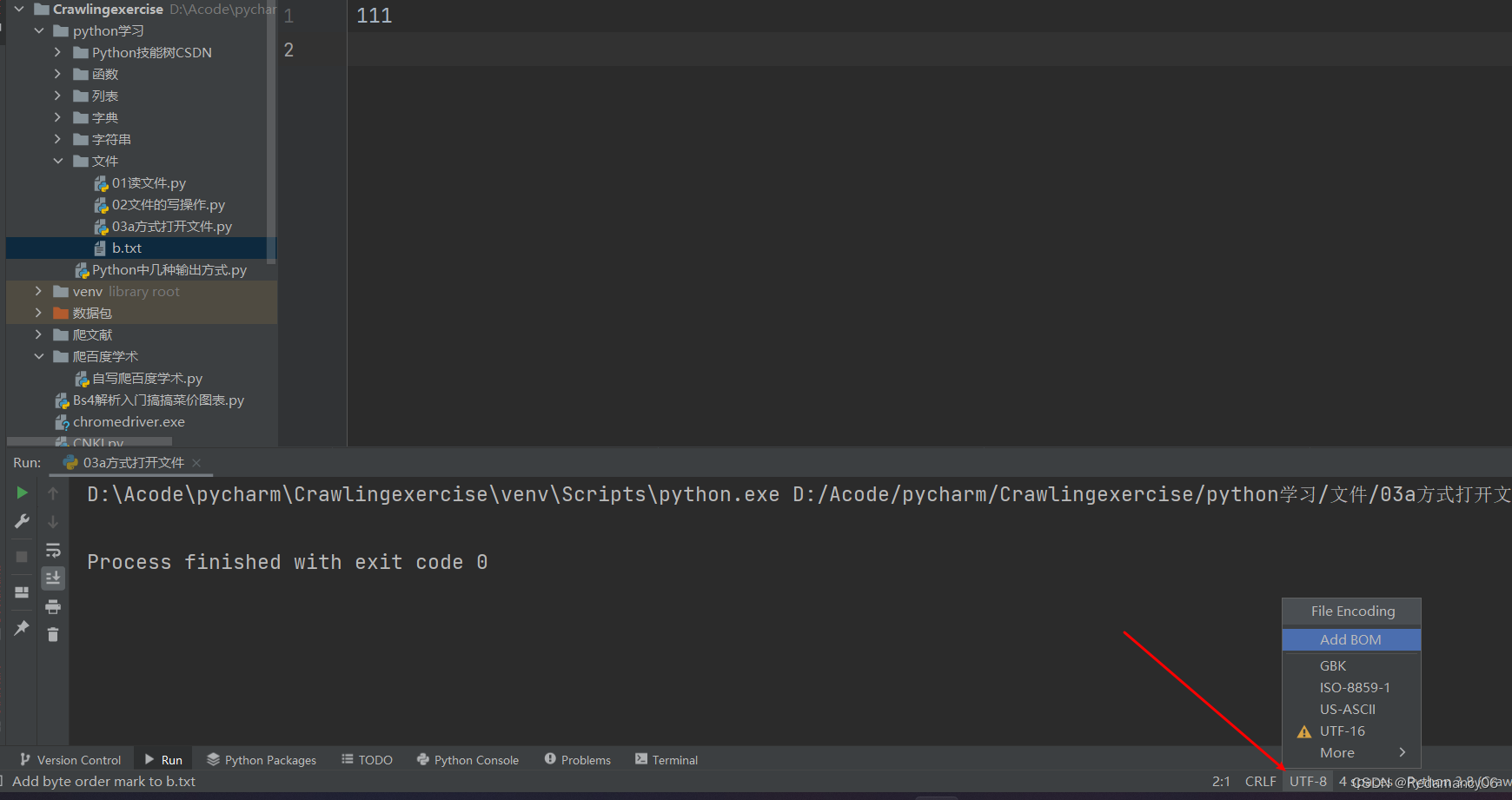This screenshot has width=1512, height=800.
Task: Collapse the 爬百度学术 folder
Action: point(39,356)
